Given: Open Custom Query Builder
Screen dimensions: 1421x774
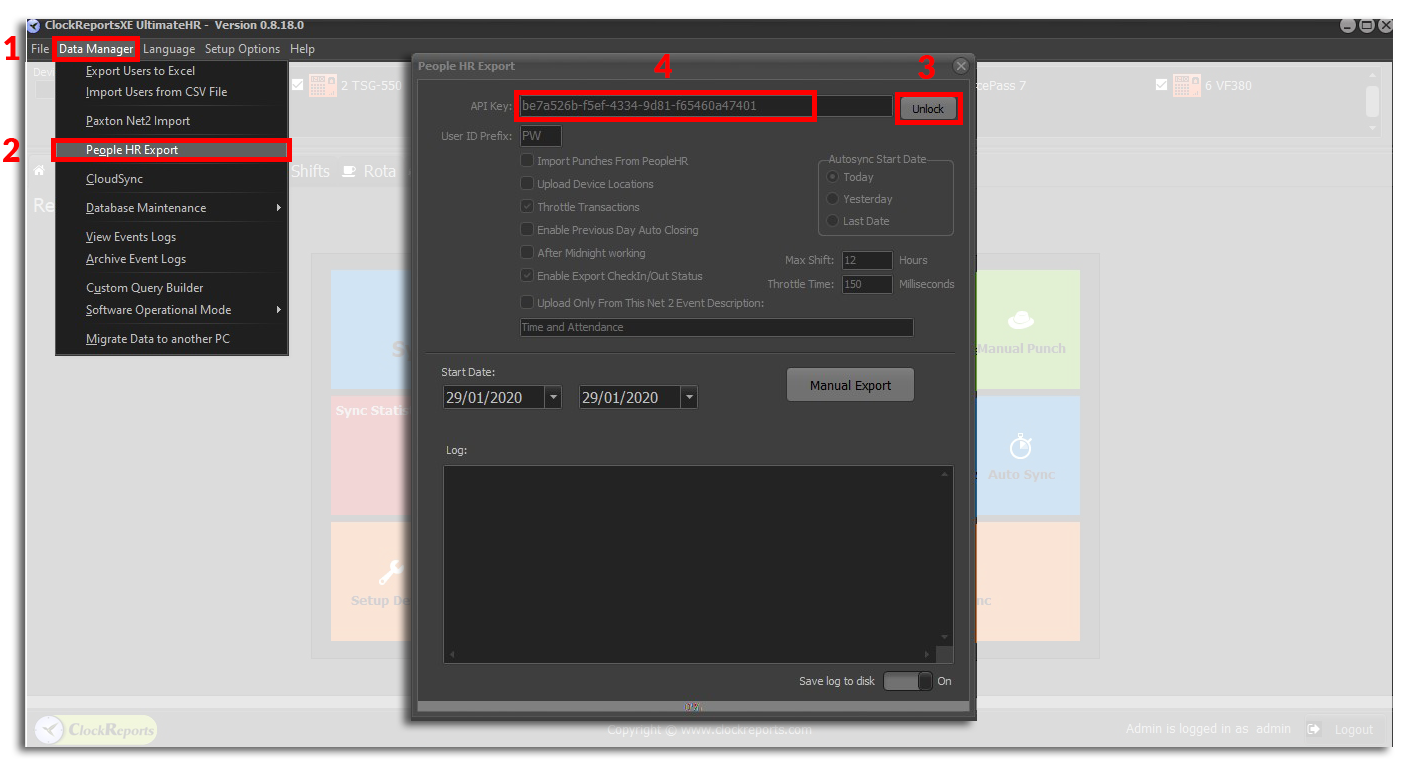Looking at the screenshot, I should point(172,288).
